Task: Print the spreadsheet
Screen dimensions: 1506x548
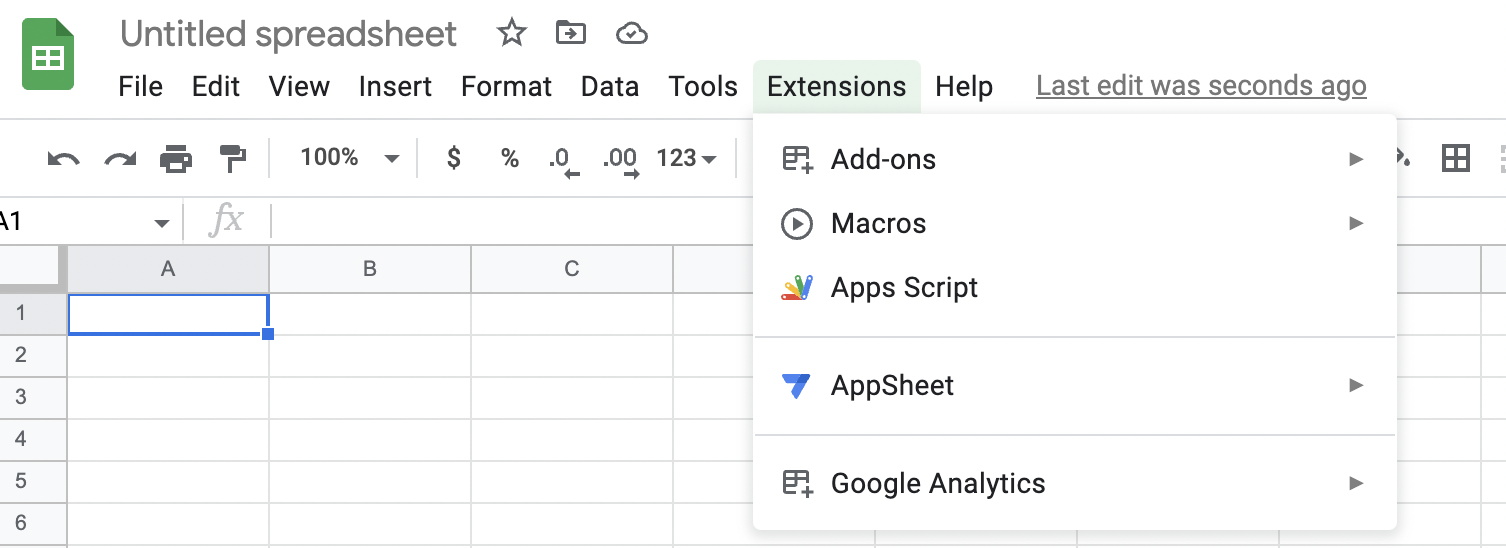Action: click(176, 158)
